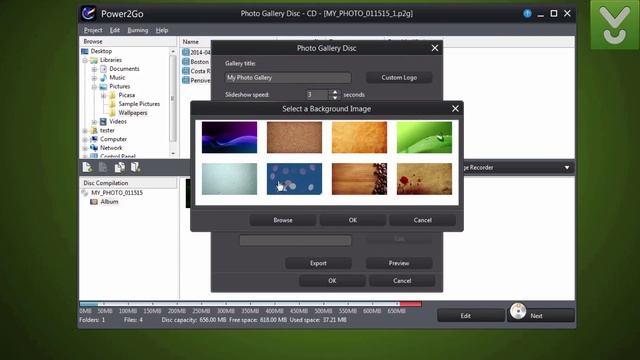The image size is (640, 360).
Task: Close the Photo Gallery Disc dialog
Action: pyautogui.click(x=435, y=48)
